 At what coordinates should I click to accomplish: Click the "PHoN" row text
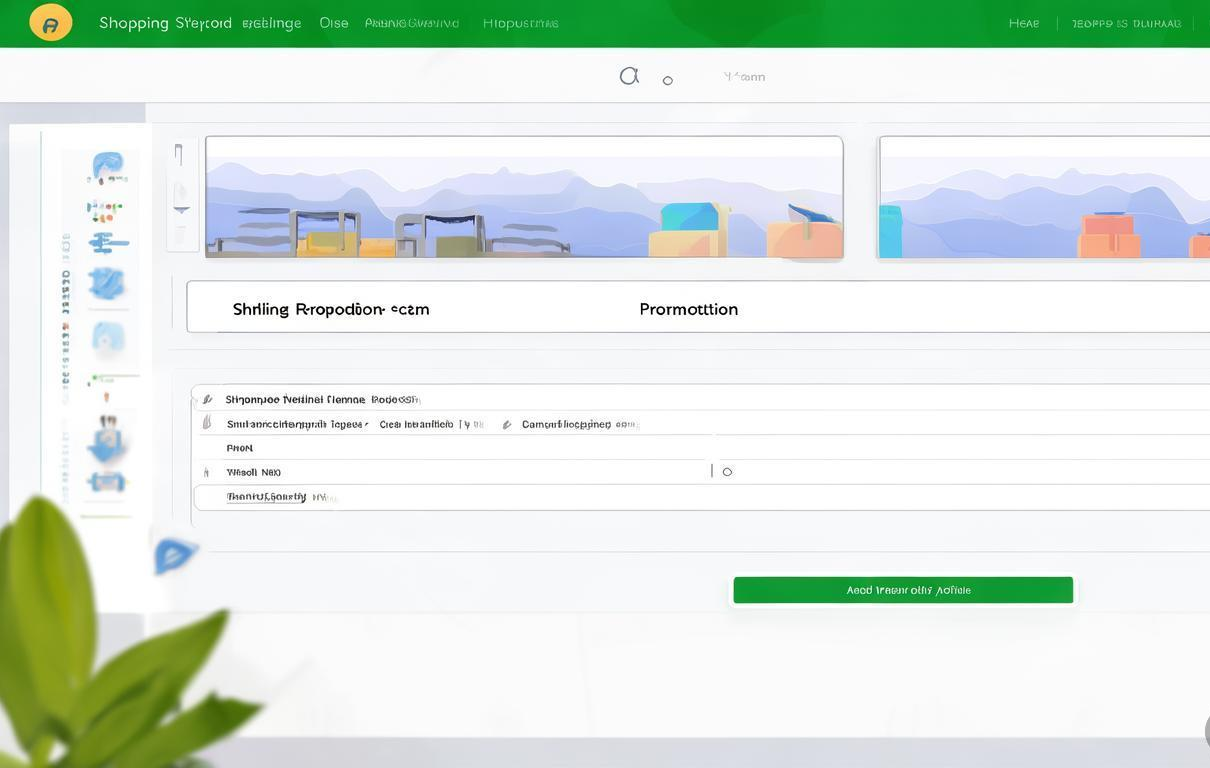(x=240, y=448)
